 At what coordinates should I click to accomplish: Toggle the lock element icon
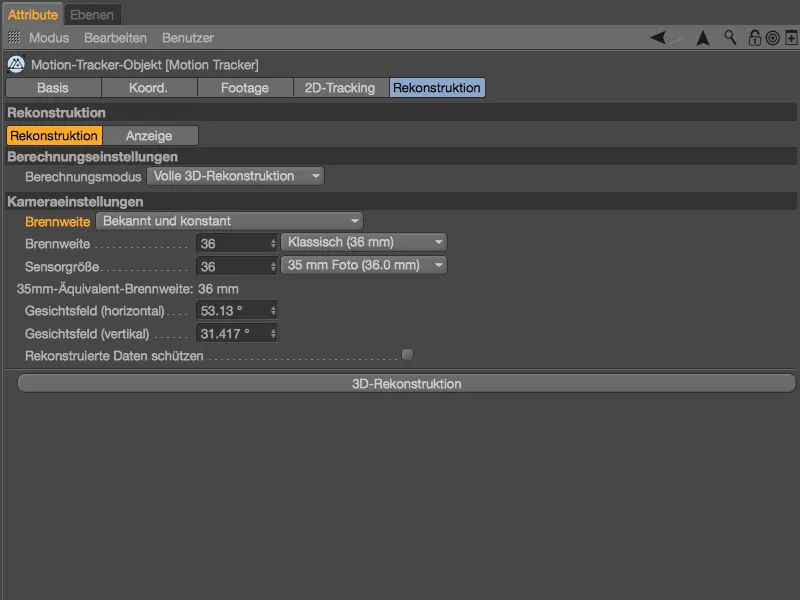click(755, 38)
